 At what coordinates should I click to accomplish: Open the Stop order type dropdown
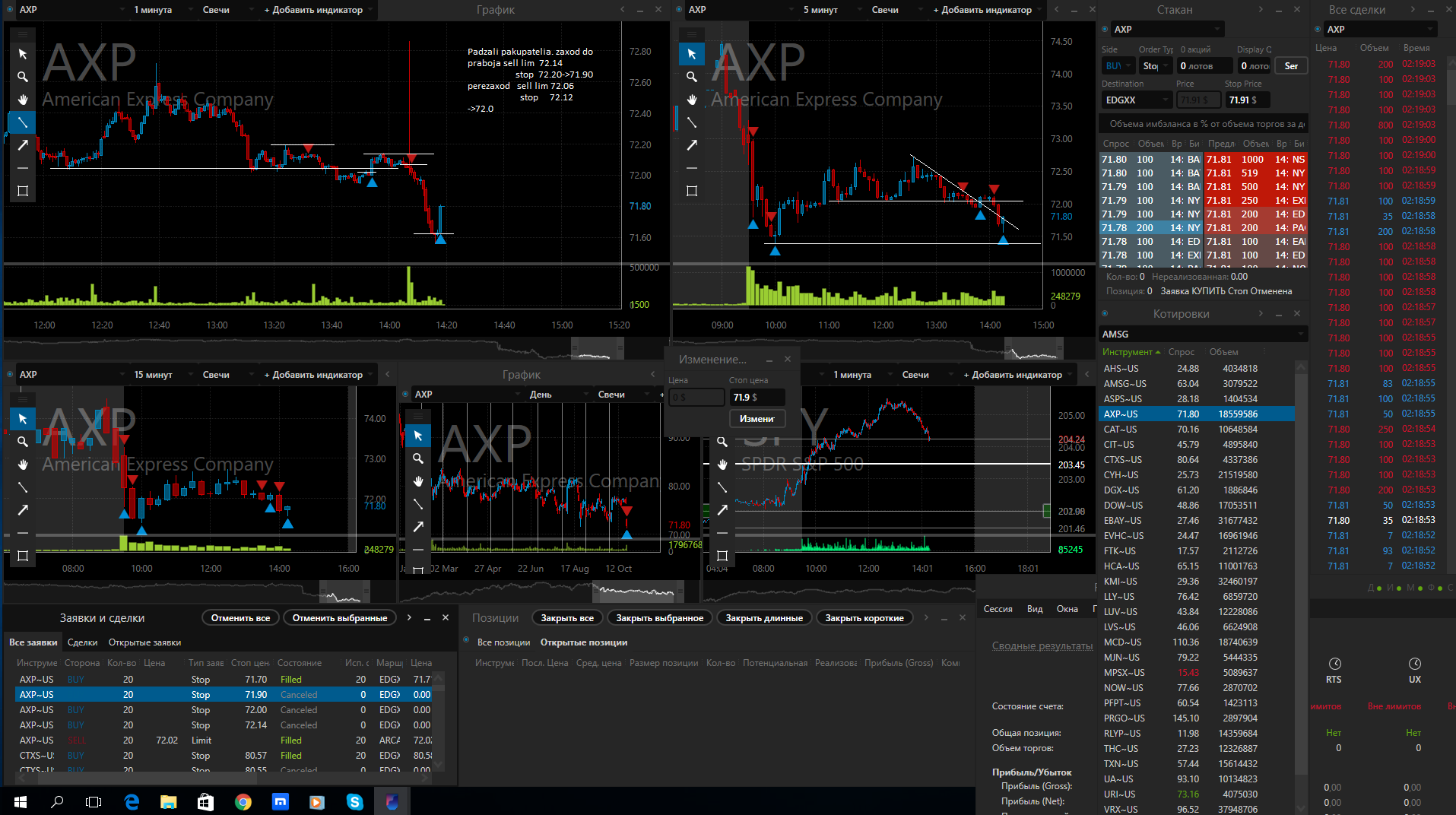click(x=1155, y=66)
